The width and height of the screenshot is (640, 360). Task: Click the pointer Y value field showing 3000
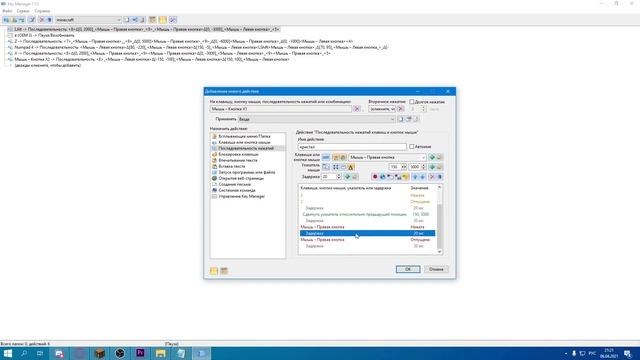coord(417,167)
